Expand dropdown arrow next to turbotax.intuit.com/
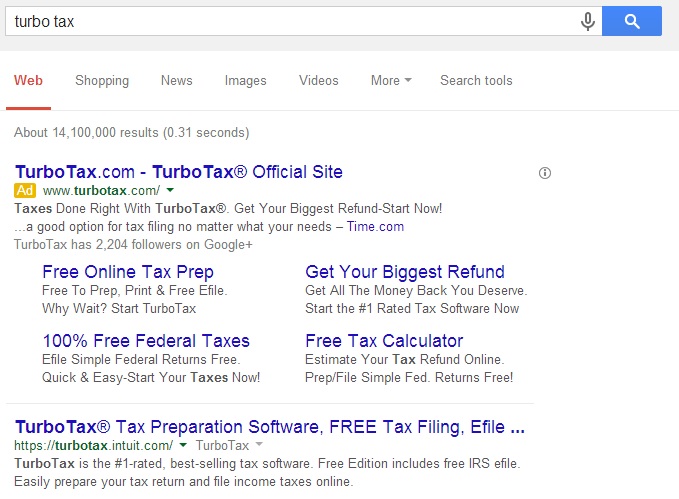 coord(183,444)
